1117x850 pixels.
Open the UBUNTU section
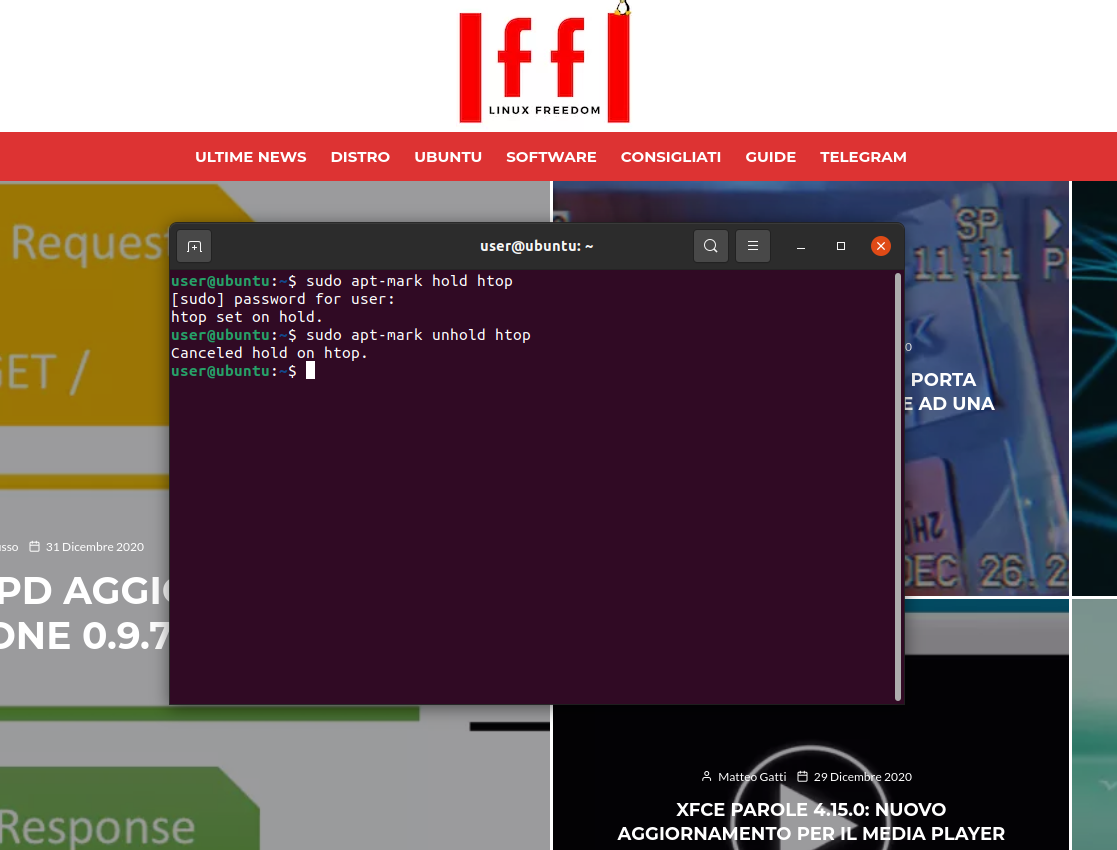click(448, 156)
